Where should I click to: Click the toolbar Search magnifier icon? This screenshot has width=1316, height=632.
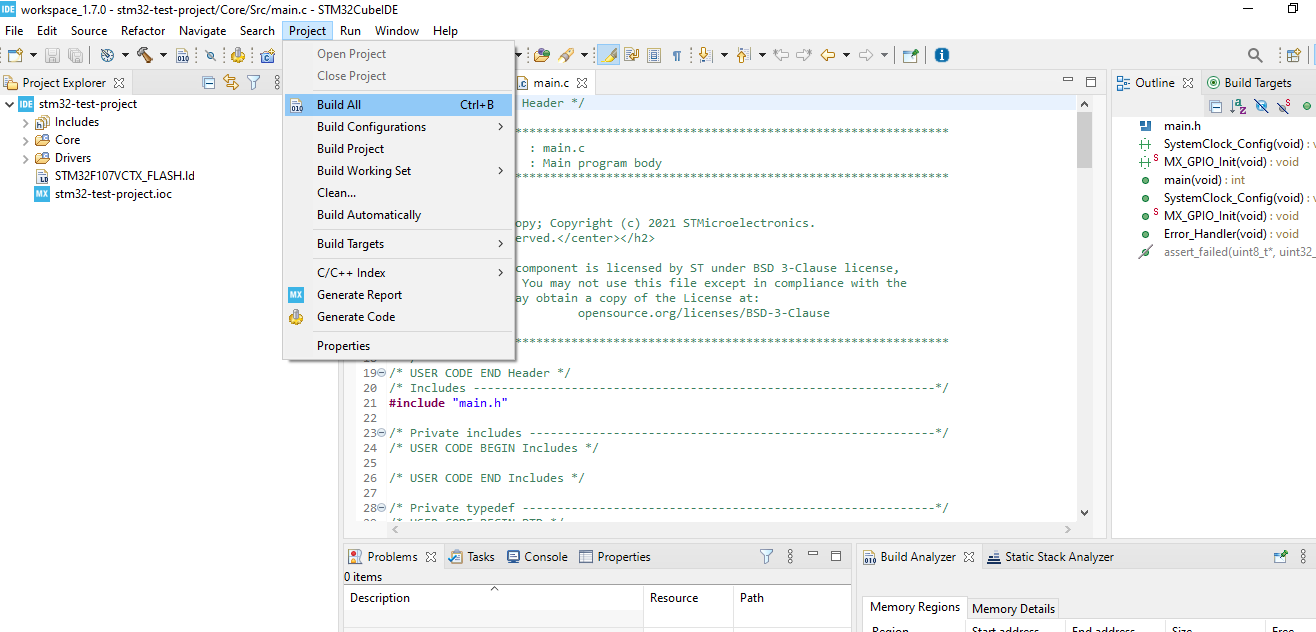click(1255, 56)
